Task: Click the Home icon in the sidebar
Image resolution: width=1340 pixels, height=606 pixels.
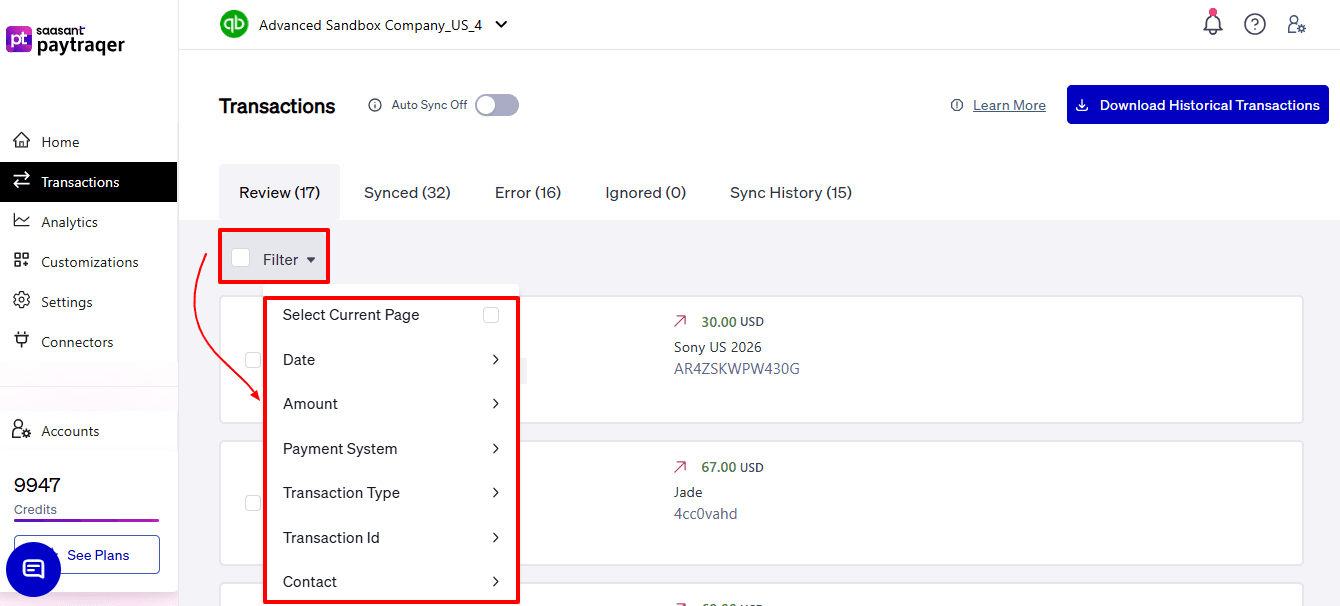Action: pos(21,141)
